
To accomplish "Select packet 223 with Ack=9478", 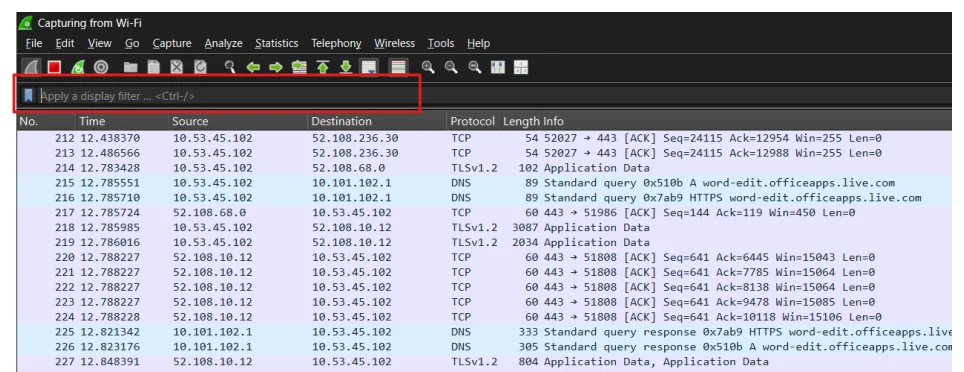I will pyautogui.click(x=484, y=302).
